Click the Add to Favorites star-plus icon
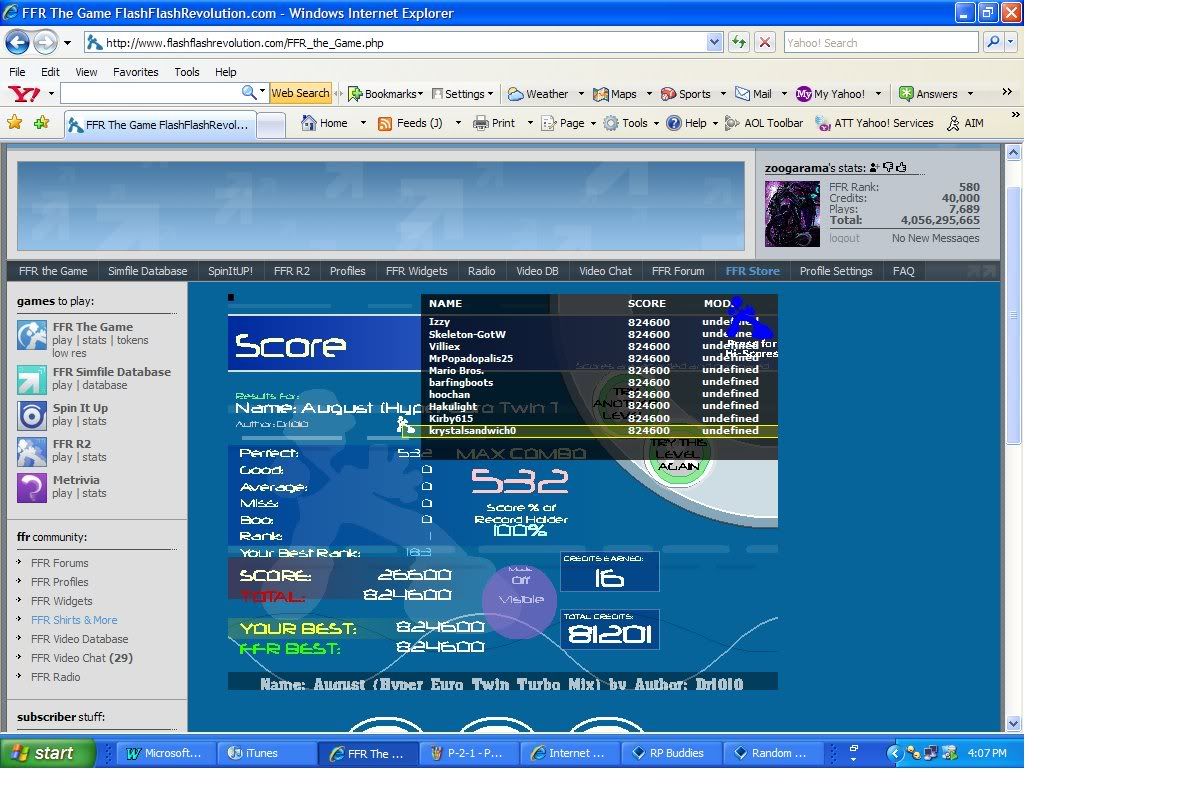 41,122
